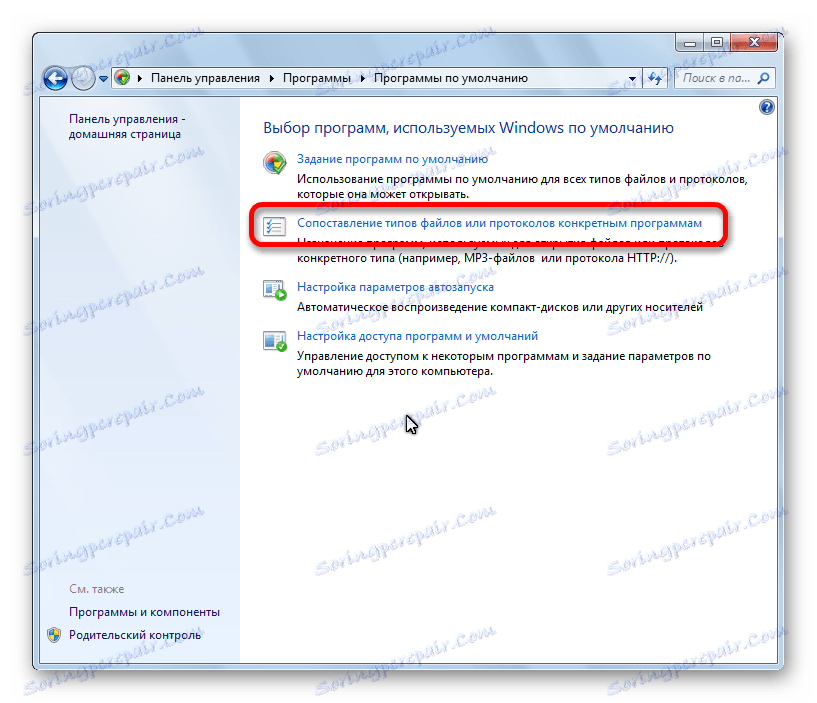Screen dimensions: 817x703
Task: Click the description Использование программы по умолчанию
Action: tap(522, 187)
